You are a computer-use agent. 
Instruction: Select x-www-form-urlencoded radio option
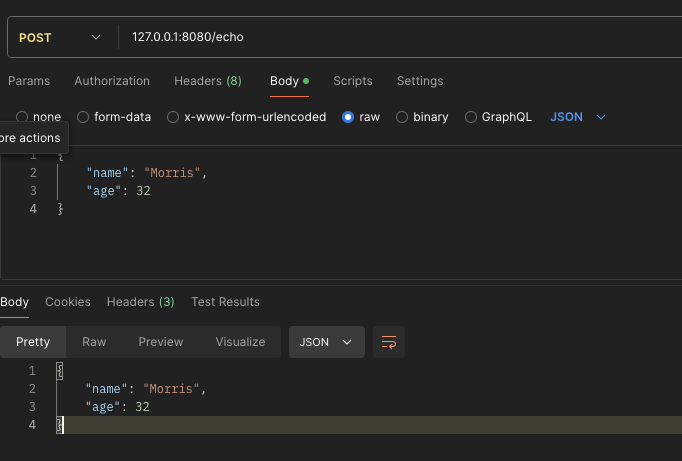(x=173, y=117)
